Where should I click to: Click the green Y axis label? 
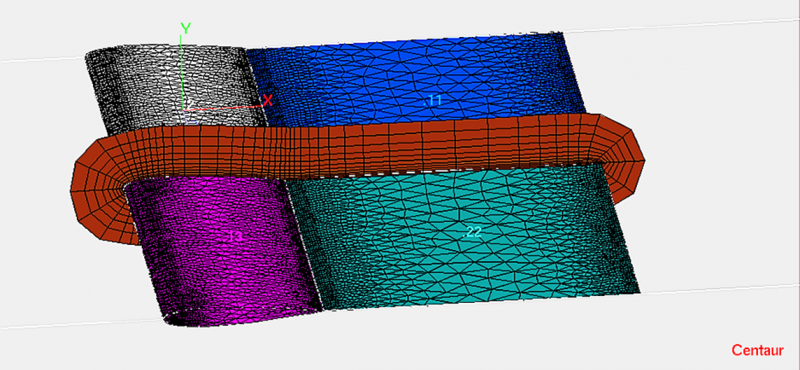(186, 29)
